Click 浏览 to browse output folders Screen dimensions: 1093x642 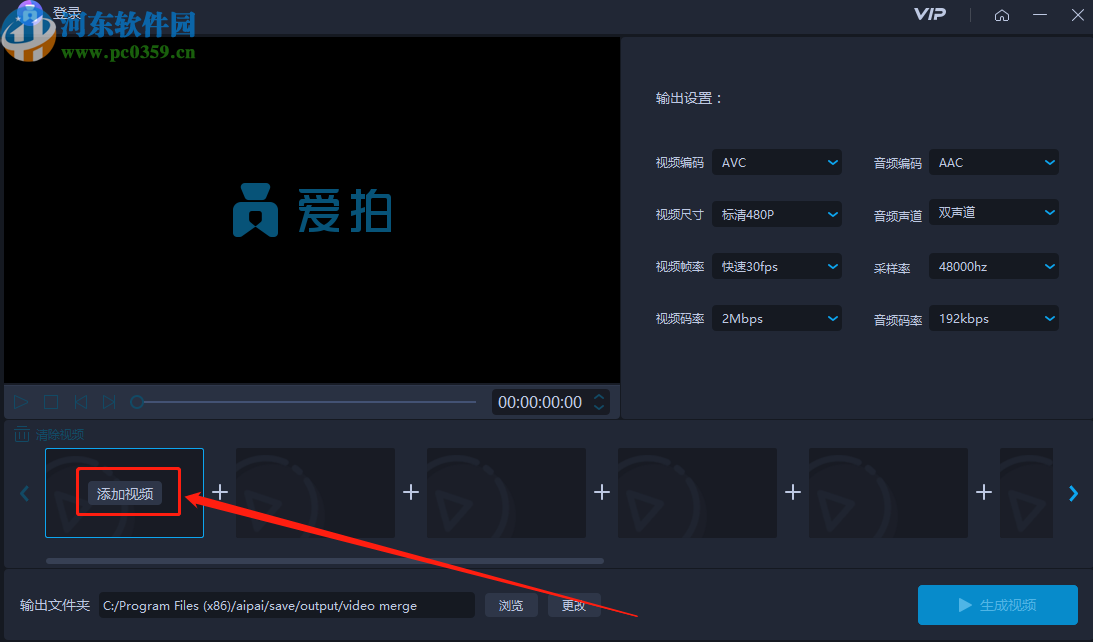511,605
